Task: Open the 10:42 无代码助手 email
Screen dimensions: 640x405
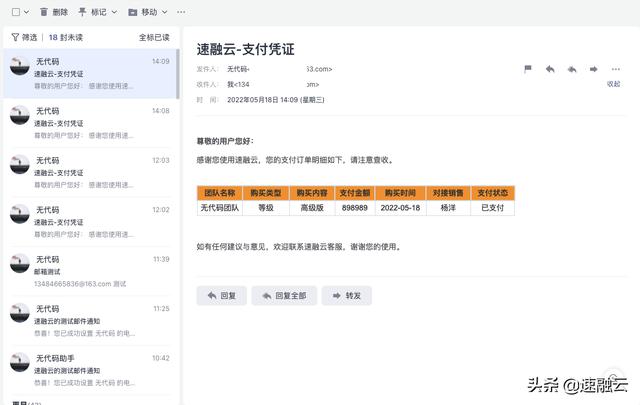Action: 90,370
